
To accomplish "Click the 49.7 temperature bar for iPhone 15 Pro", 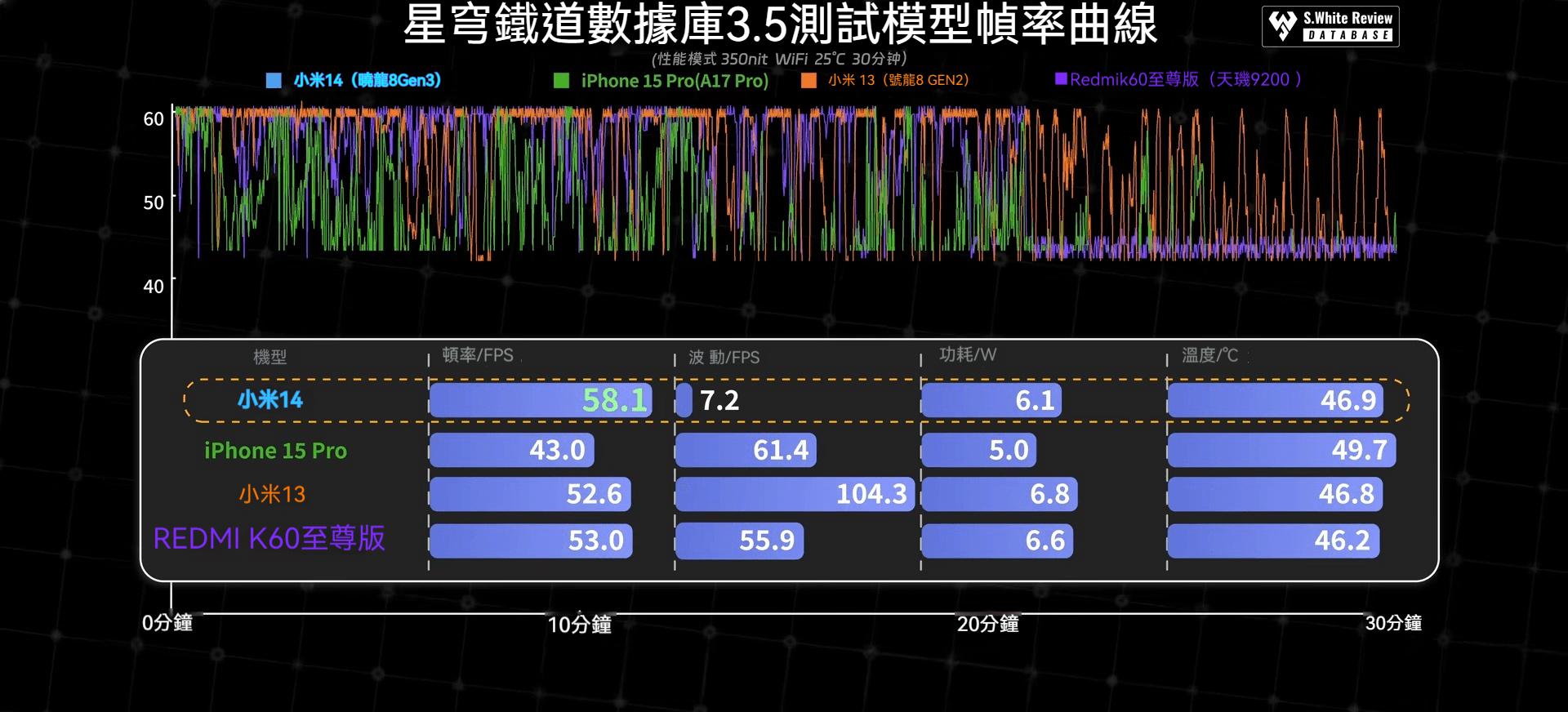I will coord(1282,450).
